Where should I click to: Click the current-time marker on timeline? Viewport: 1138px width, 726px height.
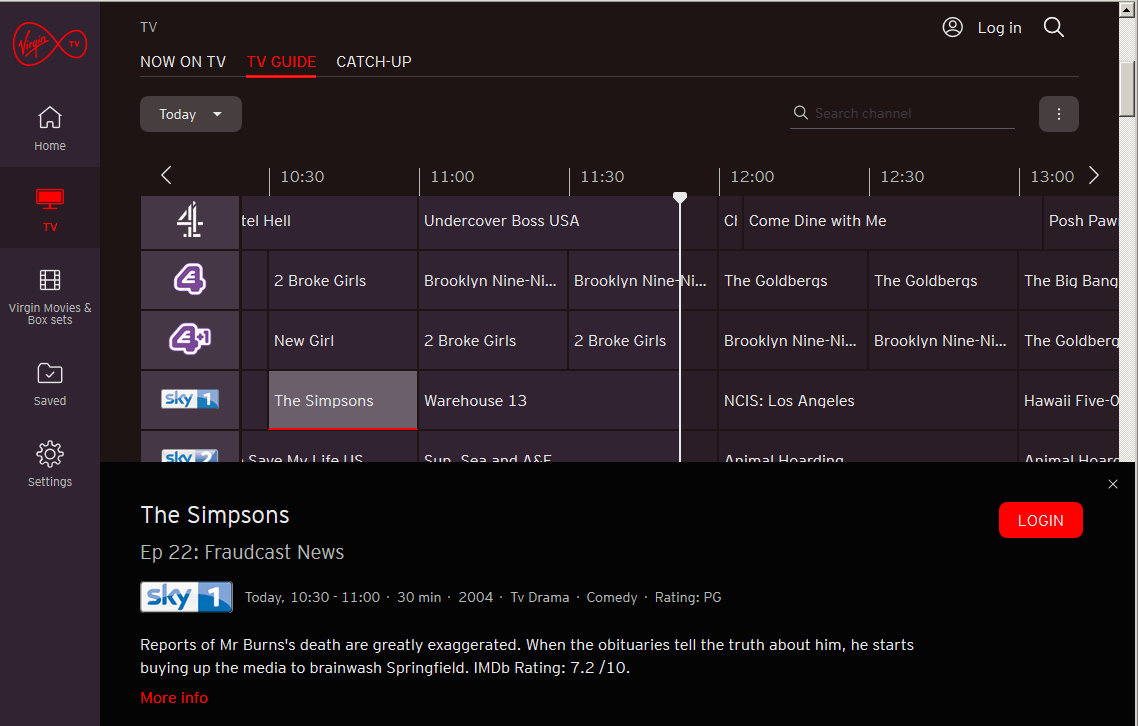(679, 198)
